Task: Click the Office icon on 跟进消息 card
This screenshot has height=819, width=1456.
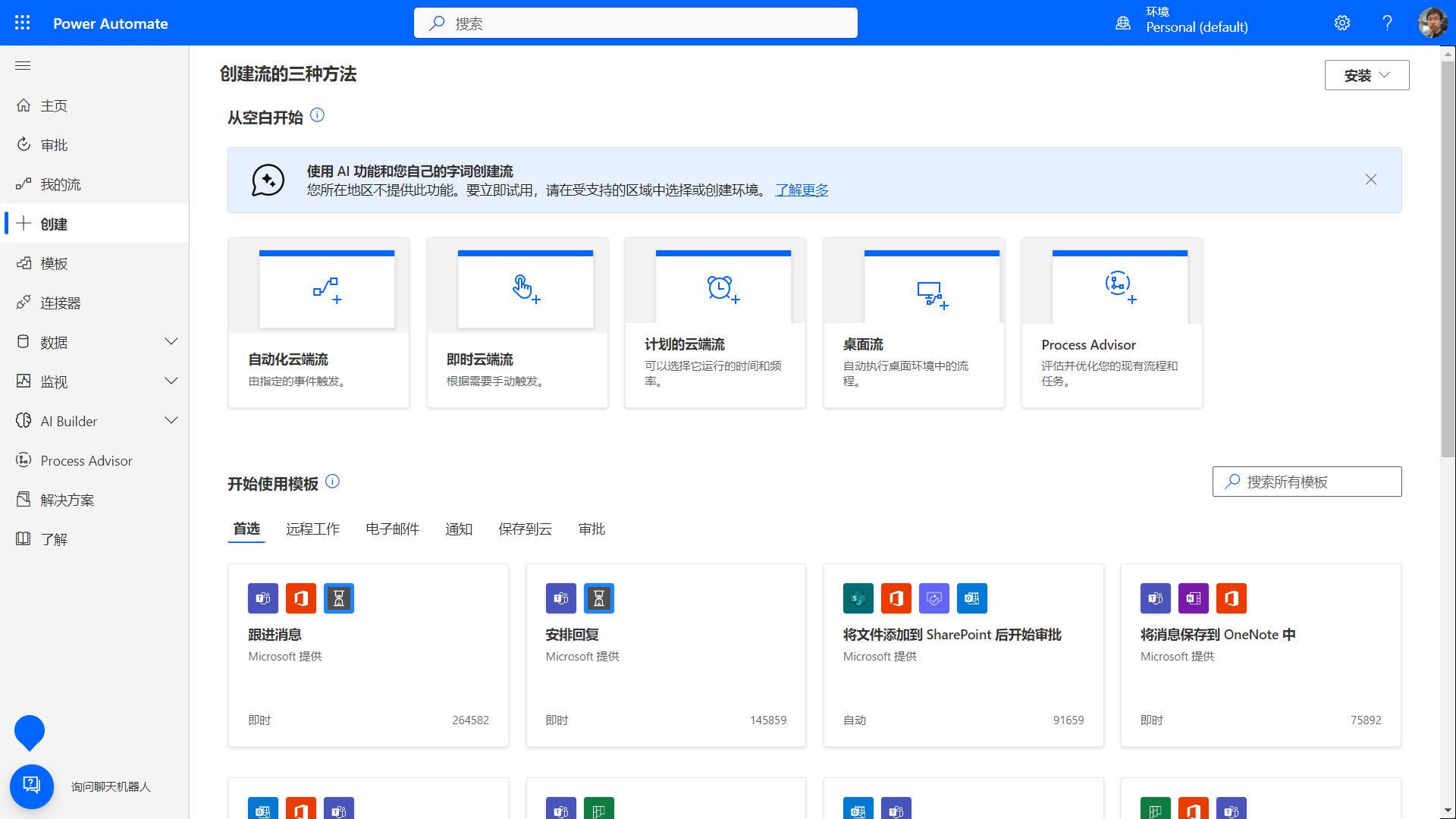Action: pyautogui.click(x=301, y=598)
